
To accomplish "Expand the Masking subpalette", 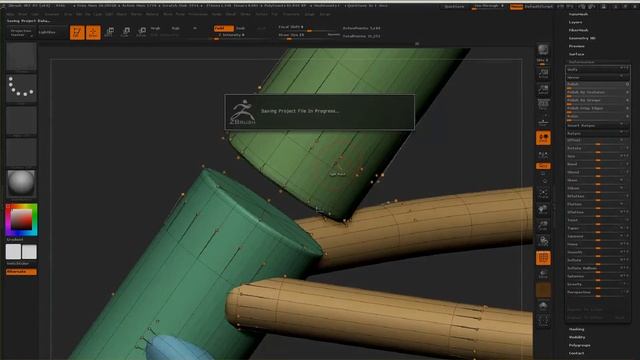I will [577, 329].
